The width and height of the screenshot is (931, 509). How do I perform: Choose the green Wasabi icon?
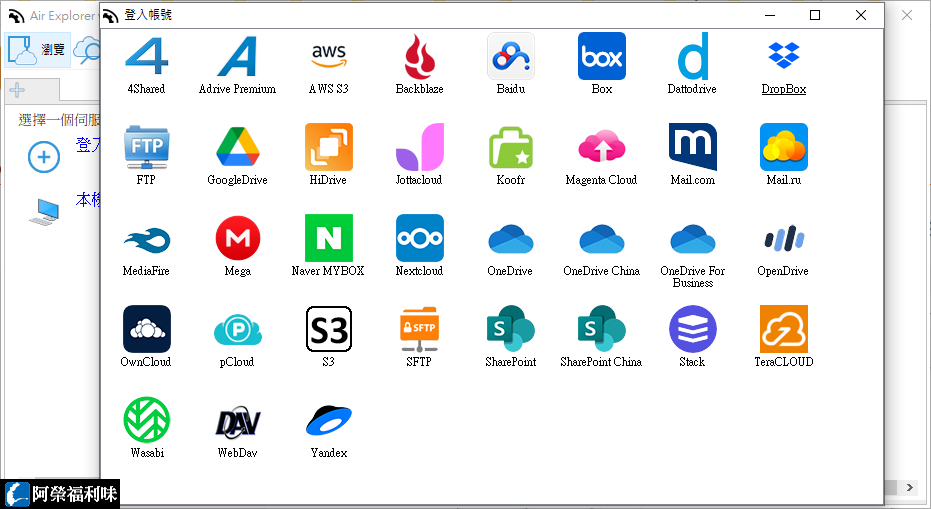point(147,420)
